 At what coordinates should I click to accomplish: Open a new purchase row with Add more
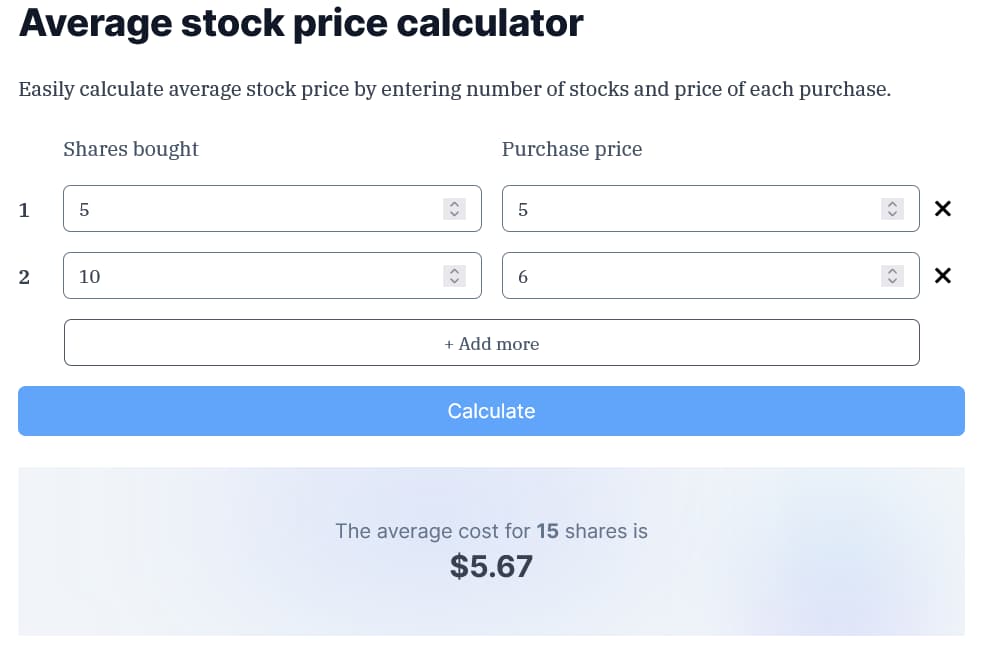coord(491,342)
